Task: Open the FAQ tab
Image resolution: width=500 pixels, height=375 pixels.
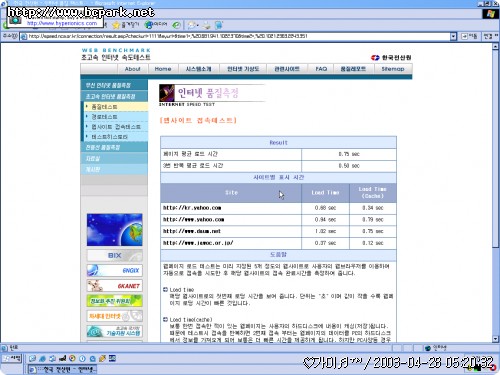Action: pos(321,69)
